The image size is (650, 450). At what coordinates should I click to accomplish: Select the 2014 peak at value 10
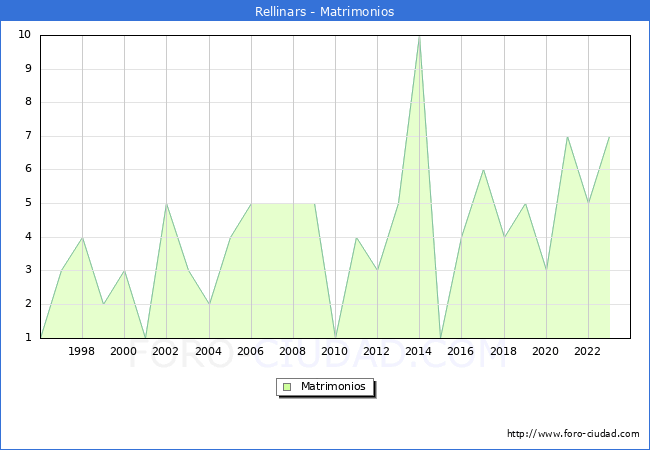tap(419, 36)
